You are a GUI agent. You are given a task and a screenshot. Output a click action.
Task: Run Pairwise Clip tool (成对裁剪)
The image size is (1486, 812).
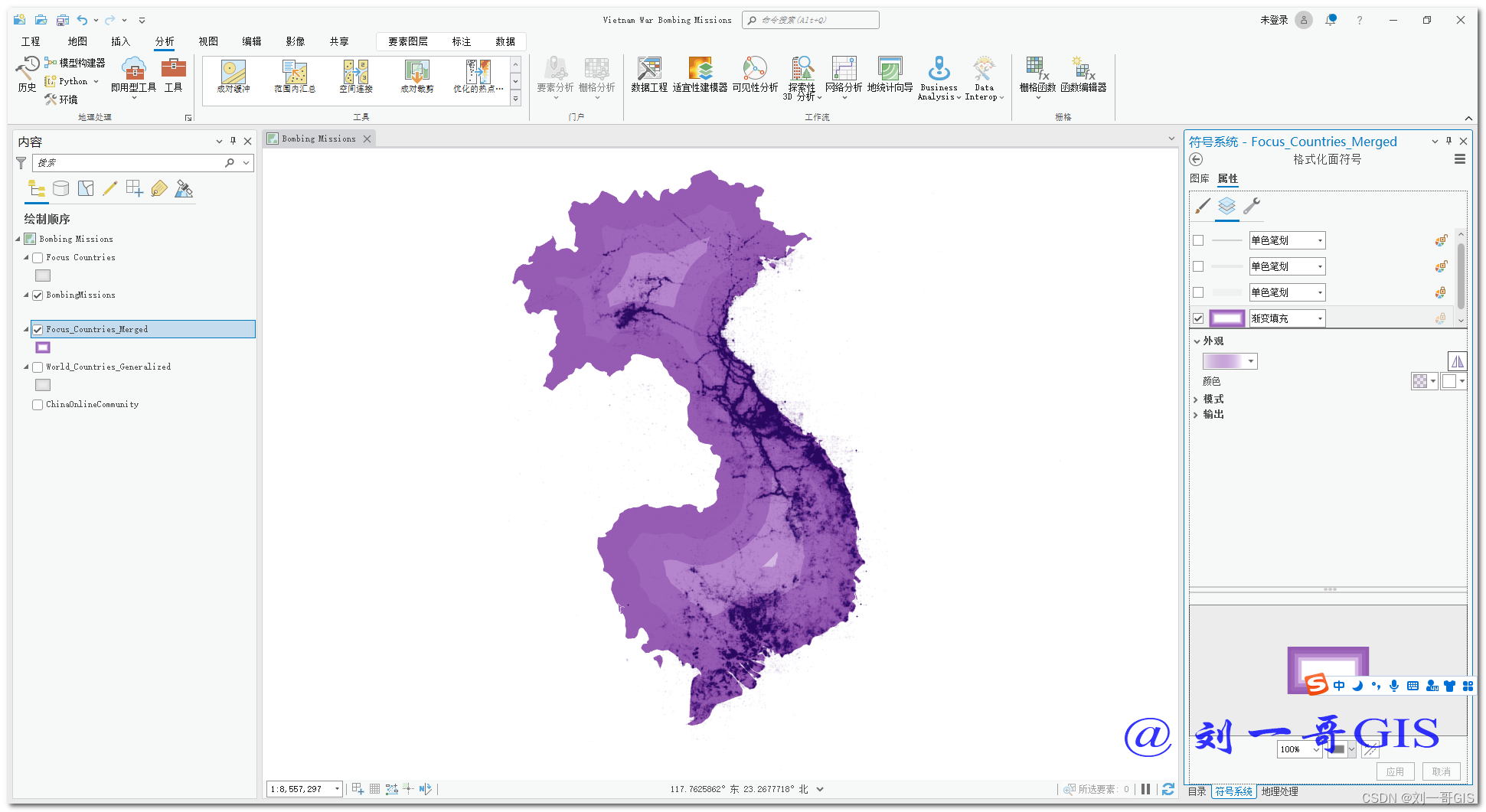[417, 77]
